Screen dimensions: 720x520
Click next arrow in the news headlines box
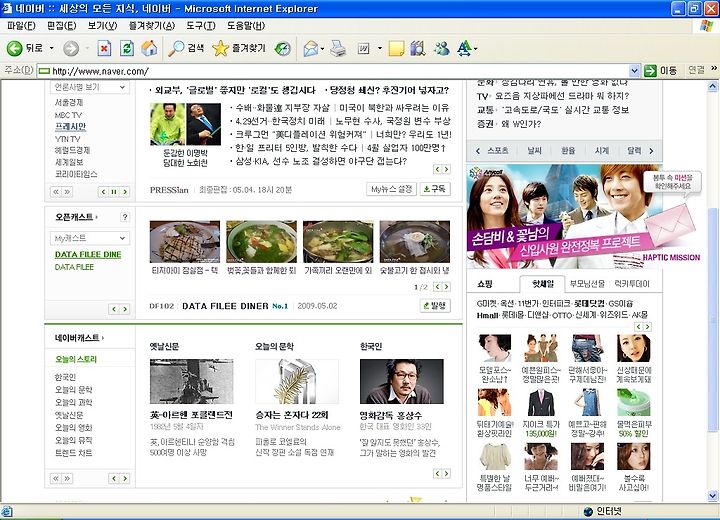[x=446, y=170]
